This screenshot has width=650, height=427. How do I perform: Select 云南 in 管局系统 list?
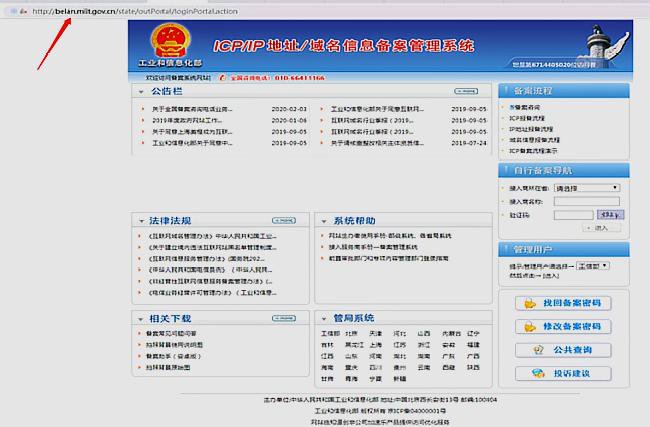click(x=424, y=367)
